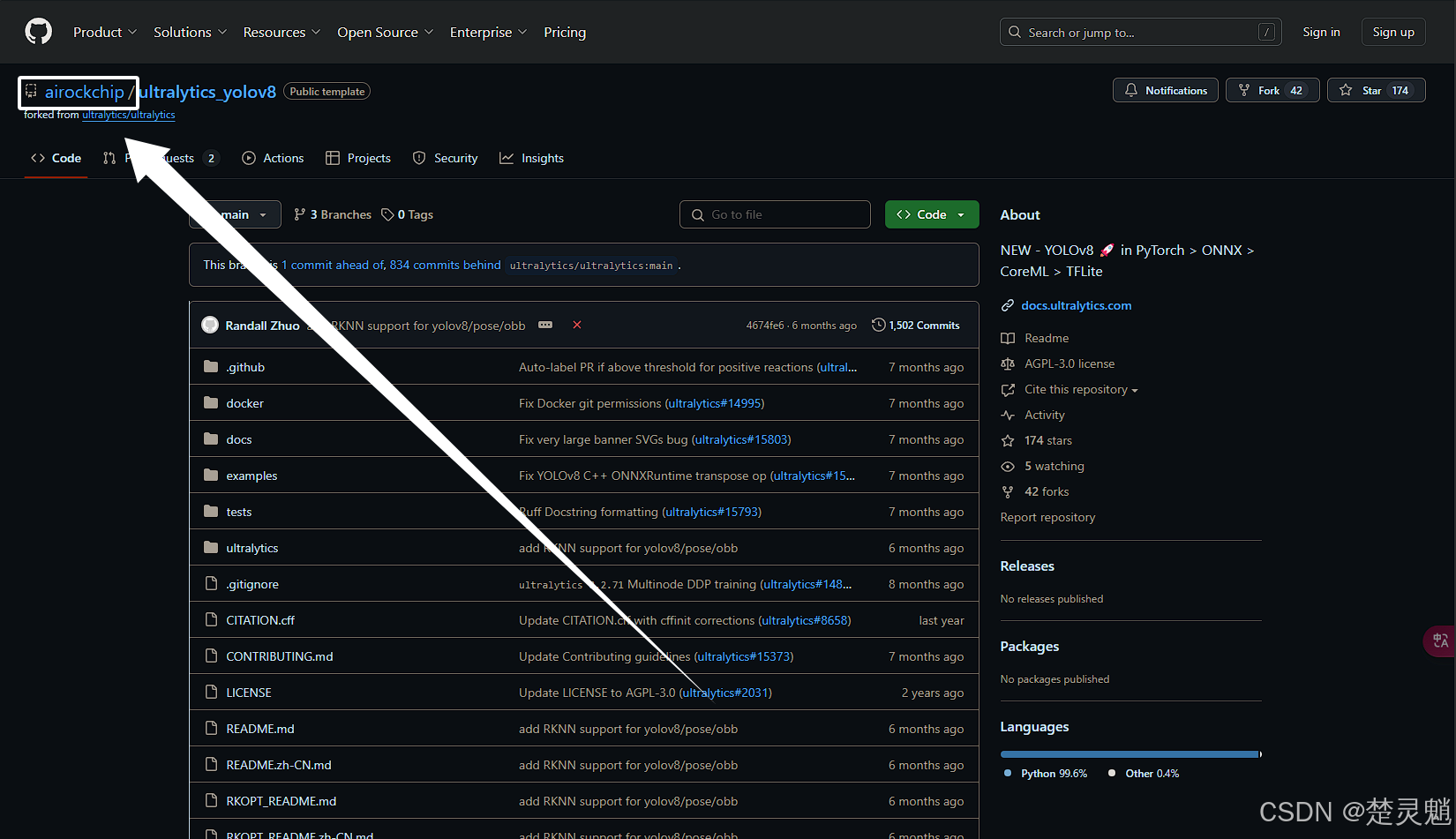1456x839 pixels.
Task: Click the red failed status X icon
Action: pyautogui.click(x=577, y=325)
